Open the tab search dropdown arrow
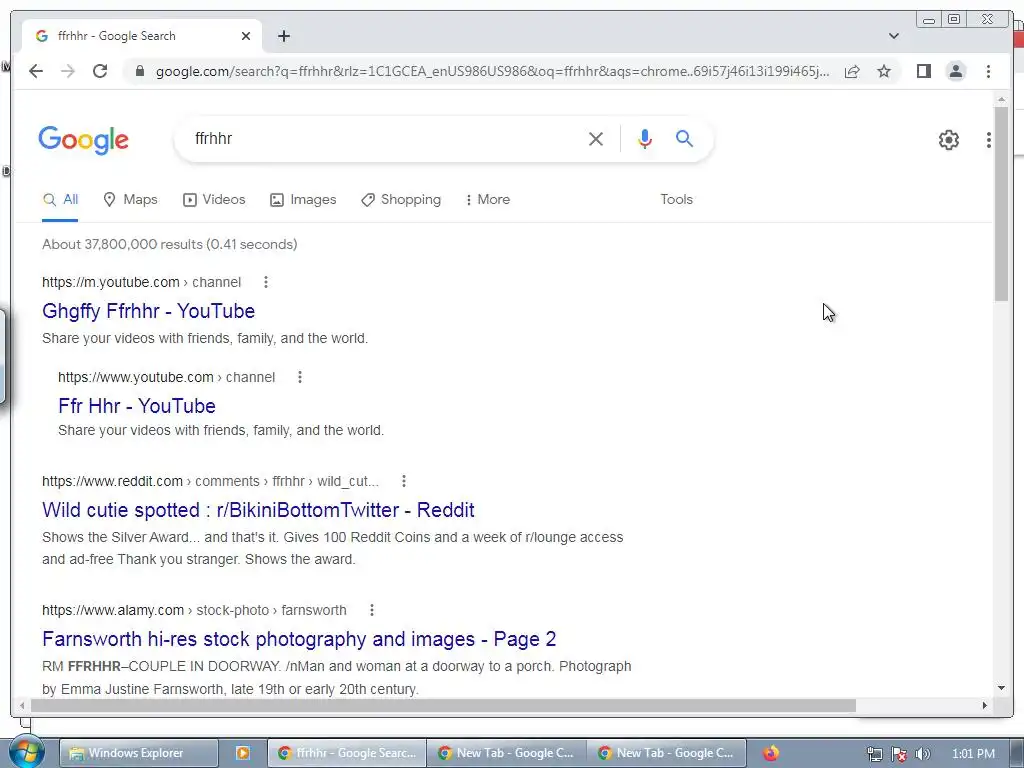Screen dimensions: 1024x768 click(x=893, y=36)
